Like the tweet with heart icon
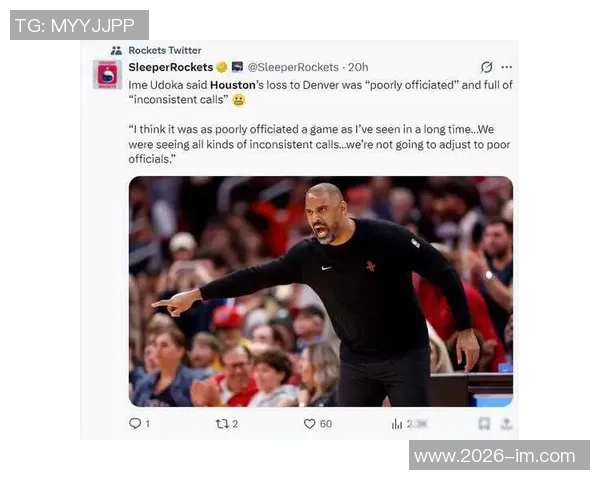Viewport: 600px width, 480px height. (x=309, y=424)
